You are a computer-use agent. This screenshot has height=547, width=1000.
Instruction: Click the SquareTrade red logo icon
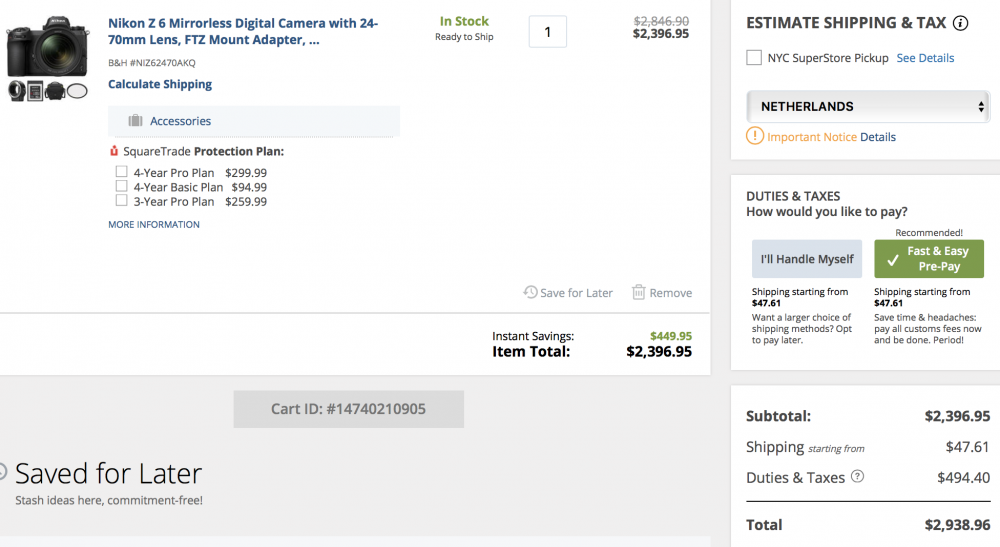114,151
